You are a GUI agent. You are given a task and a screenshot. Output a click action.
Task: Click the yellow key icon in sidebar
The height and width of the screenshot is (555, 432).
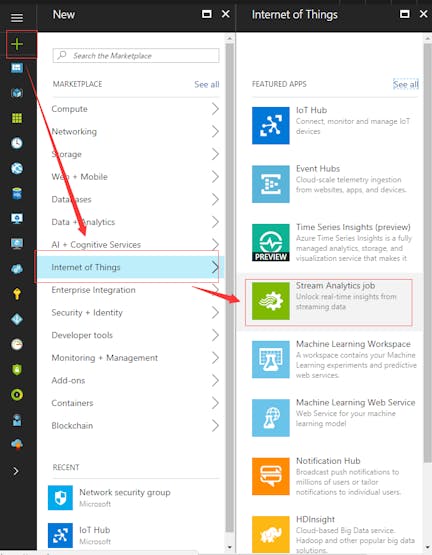pyautogui.click(x=17, y=294)
